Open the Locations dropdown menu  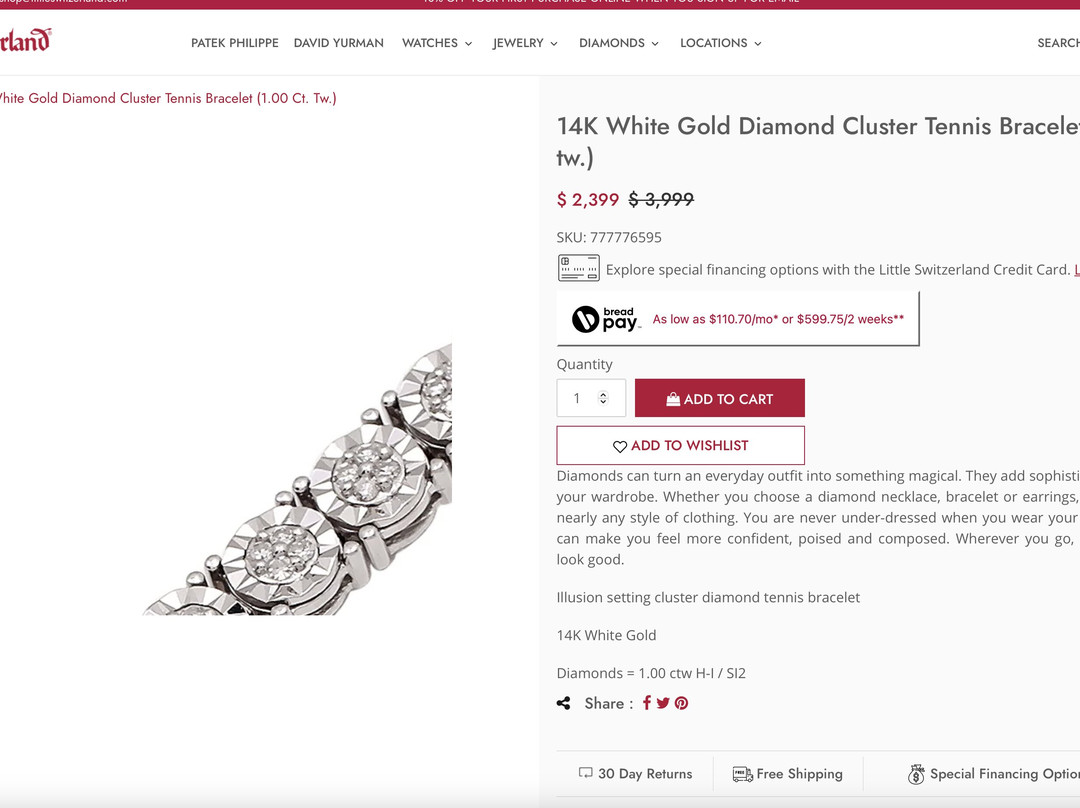click(721, 43)
